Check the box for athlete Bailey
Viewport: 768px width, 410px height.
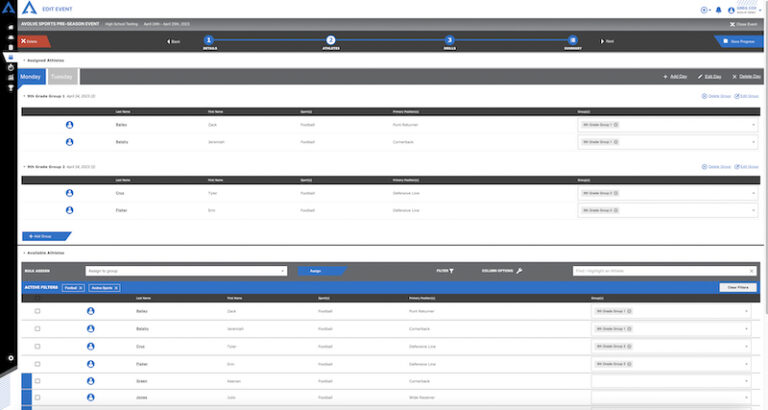(37, 311)
